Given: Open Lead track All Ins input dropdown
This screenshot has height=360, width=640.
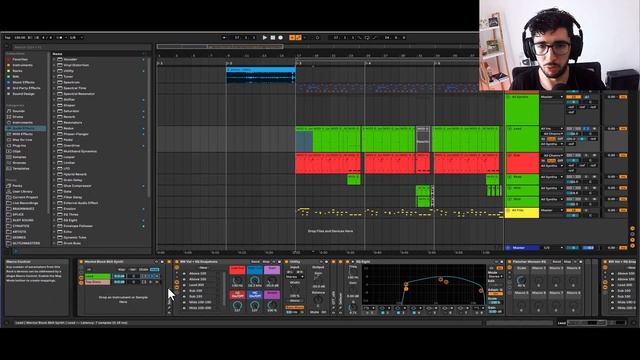Looking at the screenshot, I should coord(552,129).
